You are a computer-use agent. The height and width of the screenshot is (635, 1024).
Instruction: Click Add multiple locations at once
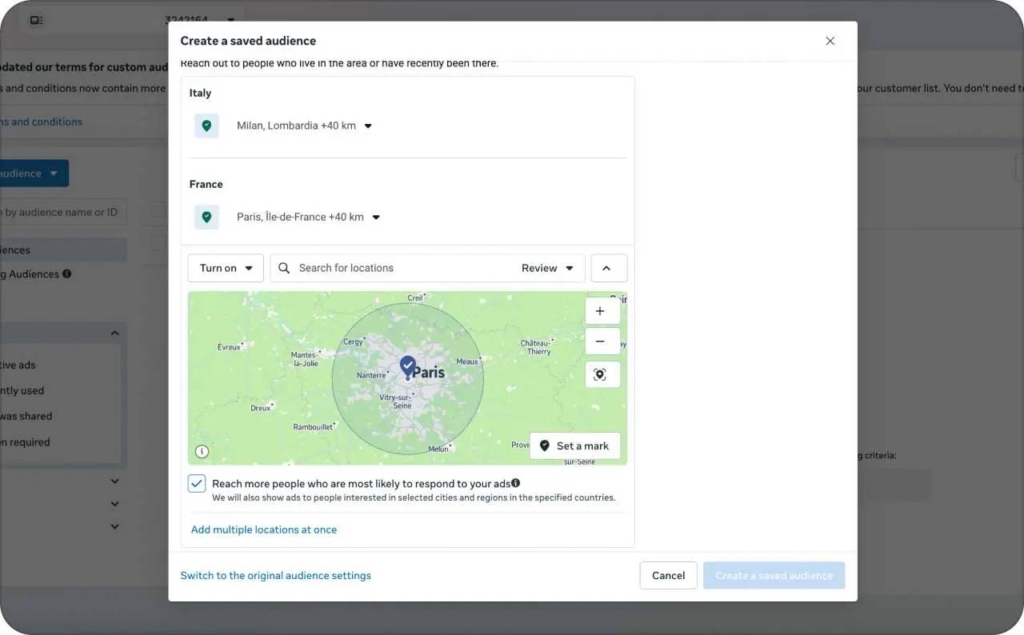(263, 529)
